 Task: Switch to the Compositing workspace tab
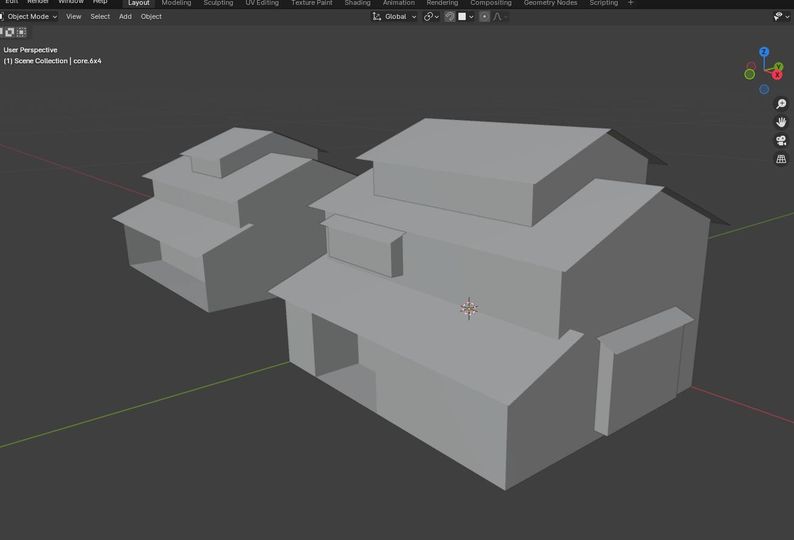click(x=491, y=3)
